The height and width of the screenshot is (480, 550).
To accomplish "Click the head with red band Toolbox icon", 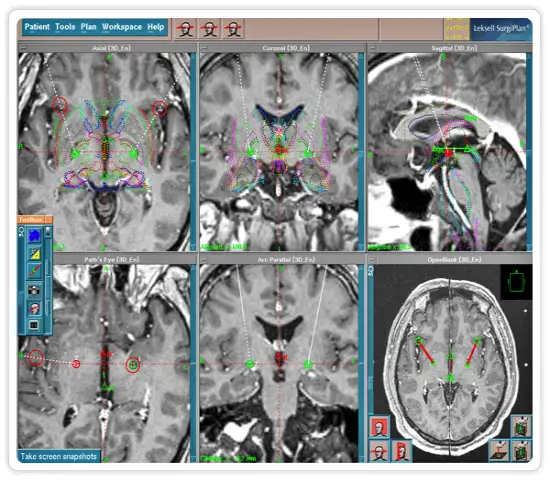I will tap(34, 309).
